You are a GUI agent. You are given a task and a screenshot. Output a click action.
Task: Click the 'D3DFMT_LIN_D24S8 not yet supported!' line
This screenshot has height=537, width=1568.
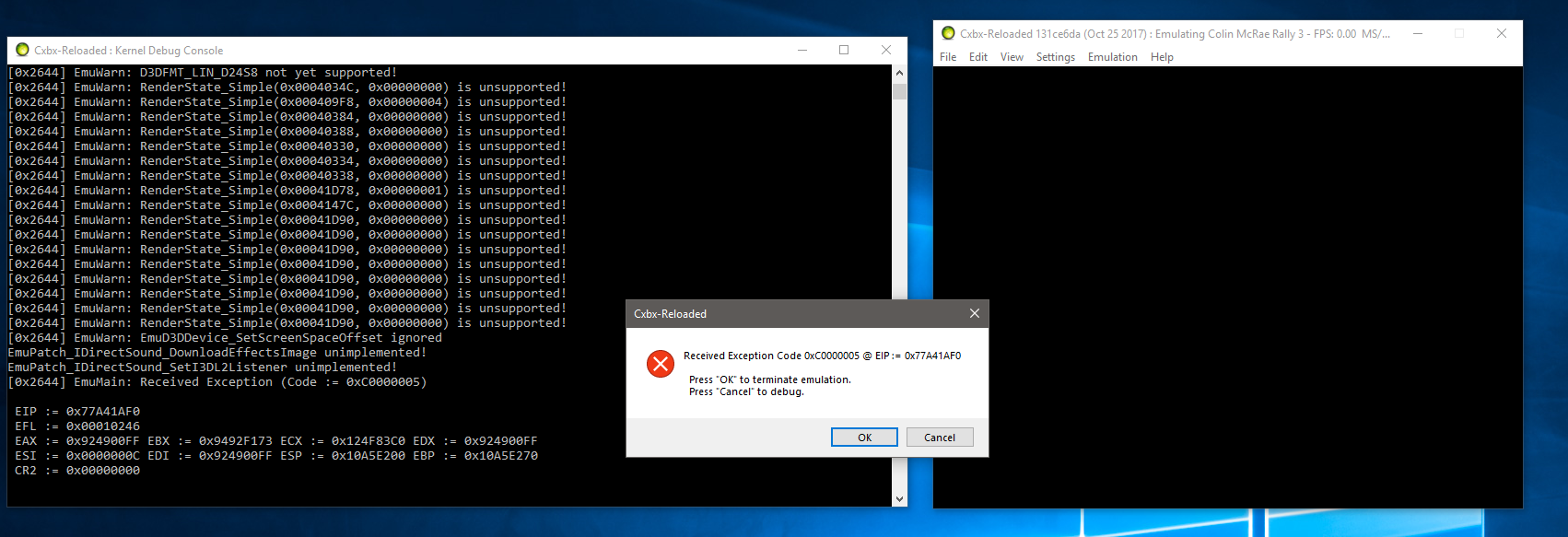tap(203, 72)
